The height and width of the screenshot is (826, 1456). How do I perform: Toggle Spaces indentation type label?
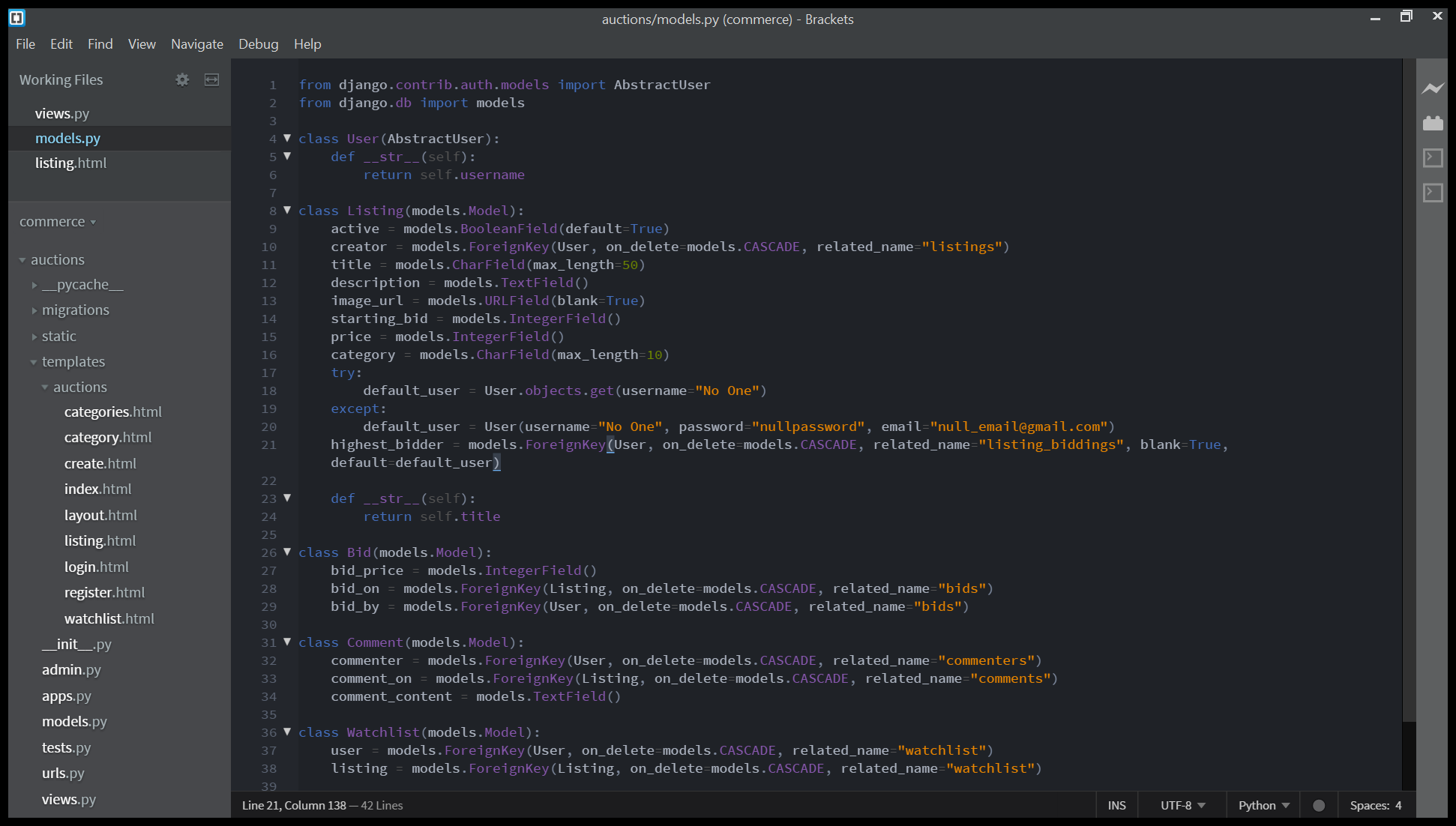[x=1369, y=806]
